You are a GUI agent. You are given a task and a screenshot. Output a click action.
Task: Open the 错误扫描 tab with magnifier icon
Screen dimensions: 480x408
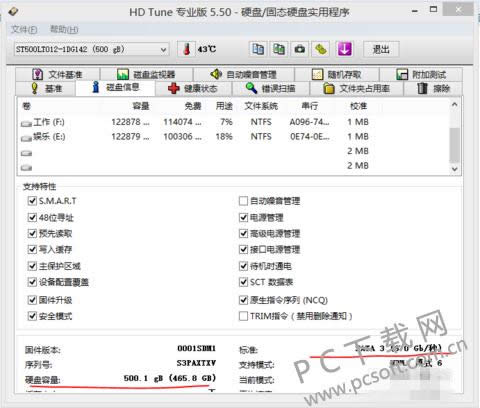click(271, 89)
